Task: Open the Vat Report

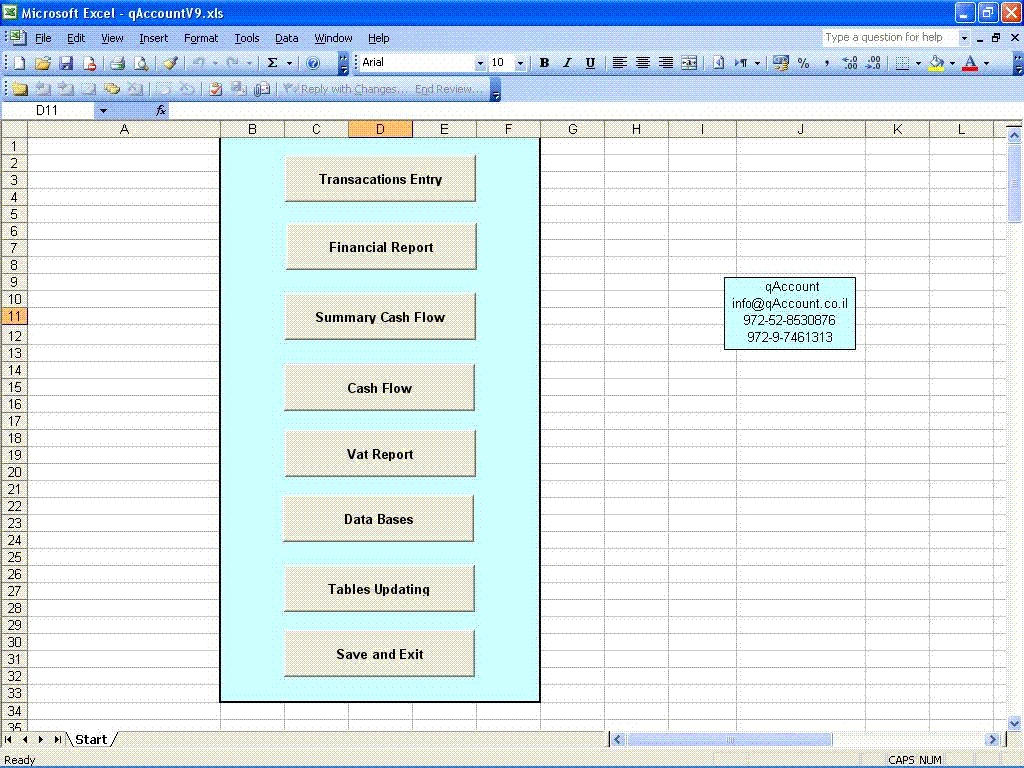Action: pos(379,453)
